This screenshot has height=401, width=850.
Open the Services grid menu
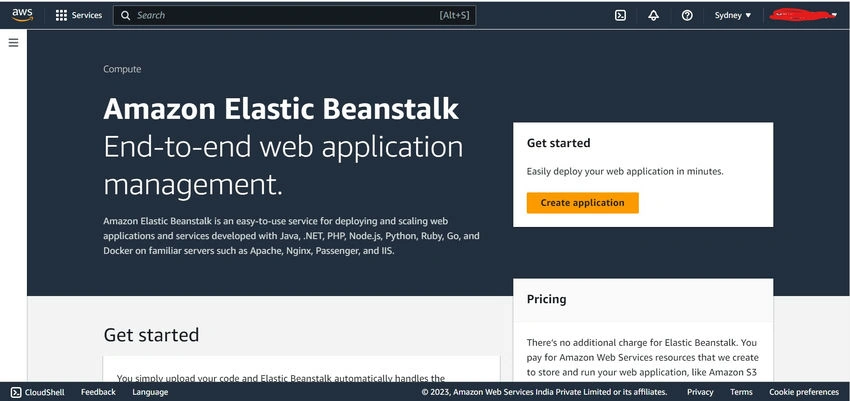(x=61, y=15)
